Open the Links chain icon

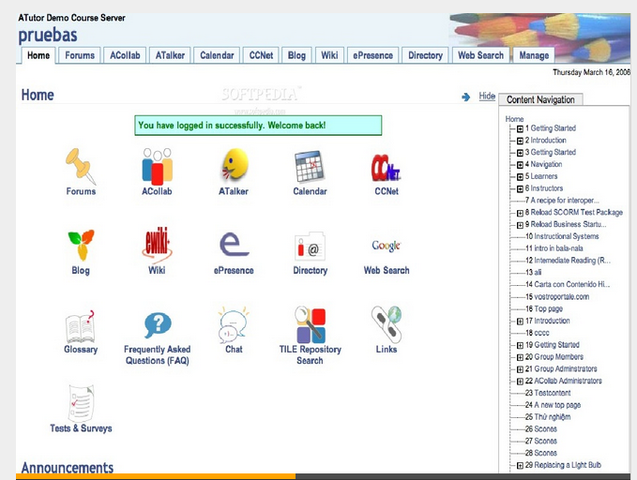pos(386,324)
